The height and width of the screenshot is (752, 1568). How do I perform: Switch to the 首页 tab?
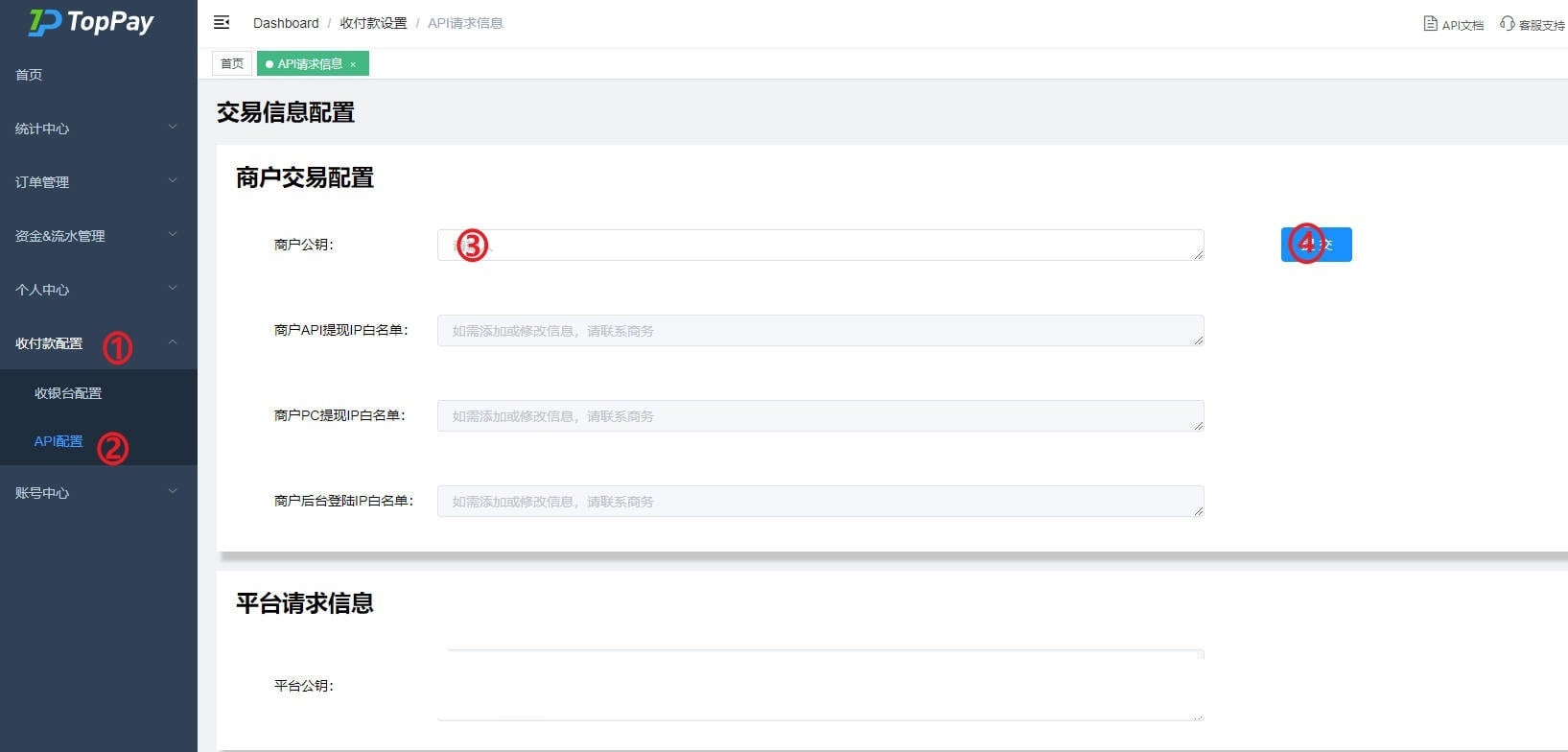232,63
